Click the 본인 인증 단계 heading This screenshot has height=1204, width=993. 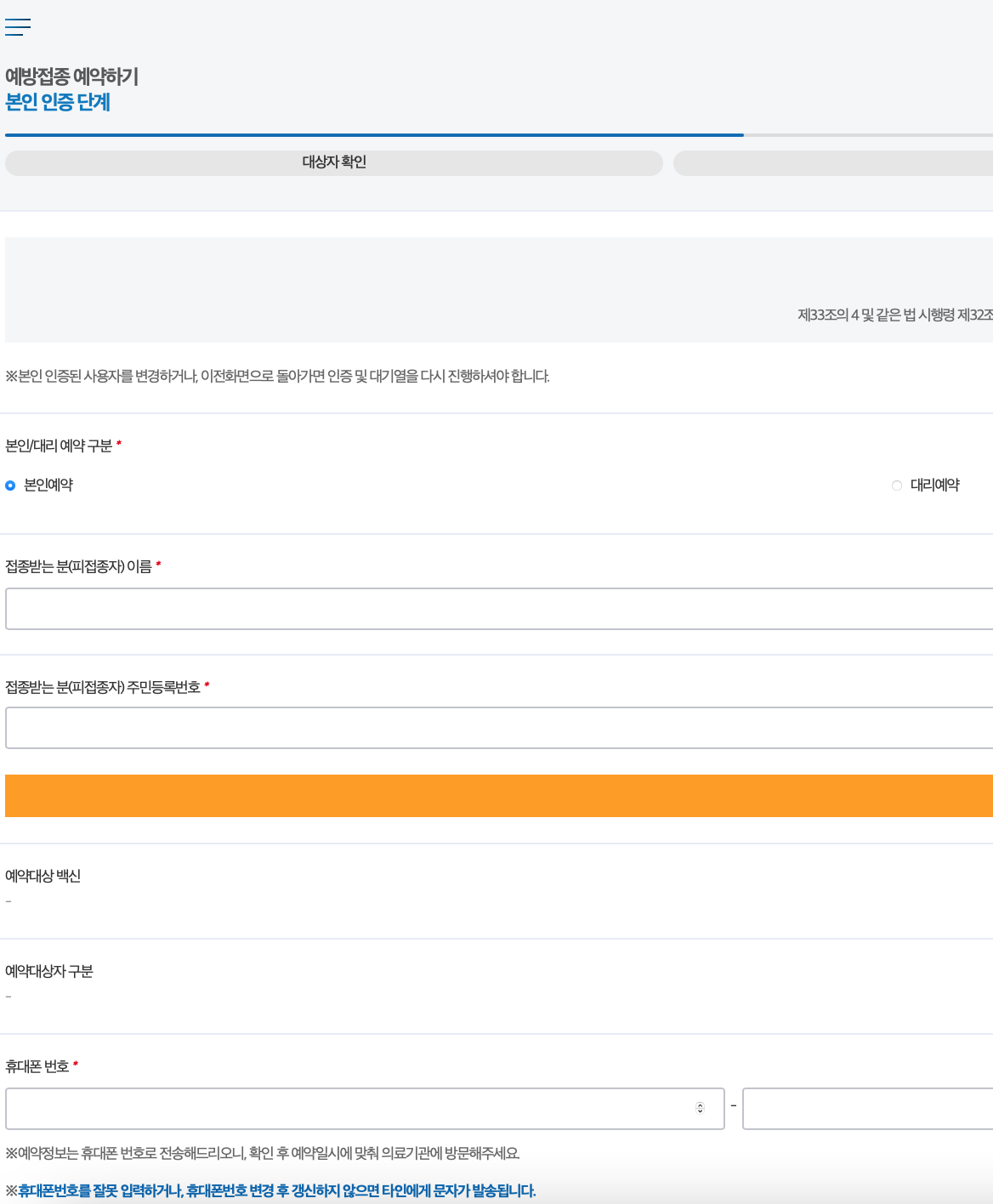pyautogui.click(x=58, y=102)
